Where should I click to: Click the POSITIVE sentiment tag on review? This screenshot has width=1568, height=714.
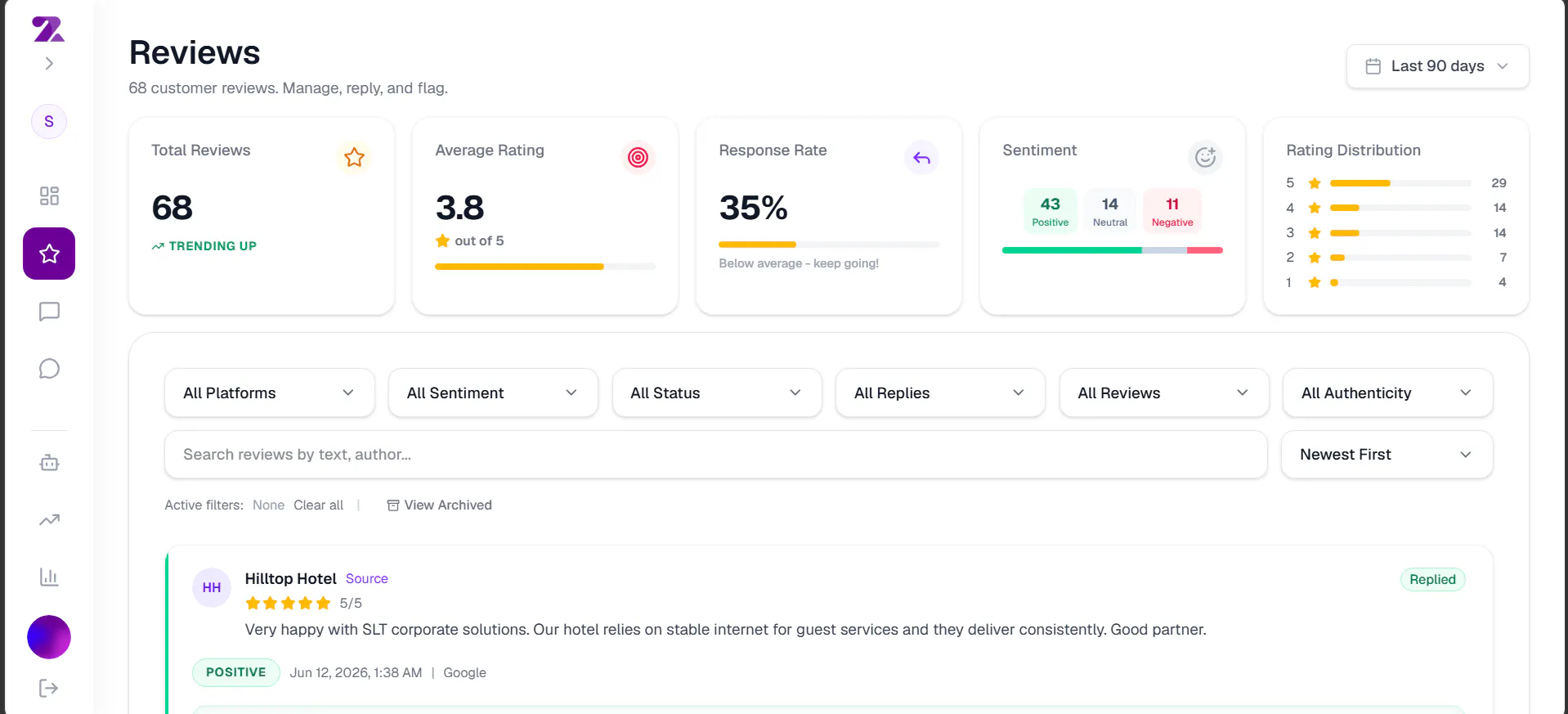[x=236, y=672]
